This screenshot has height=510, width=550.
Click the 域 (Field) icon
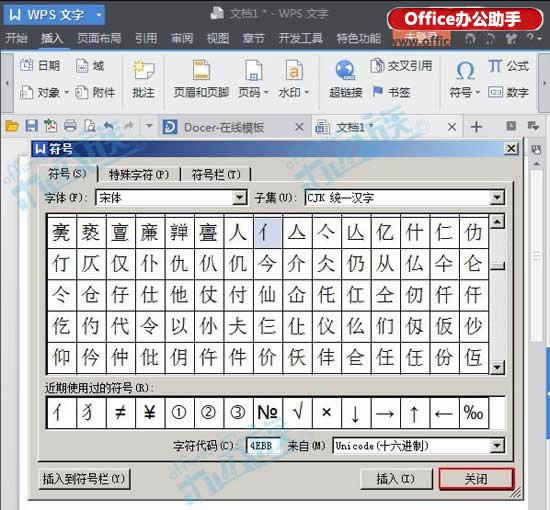(82, 66)
